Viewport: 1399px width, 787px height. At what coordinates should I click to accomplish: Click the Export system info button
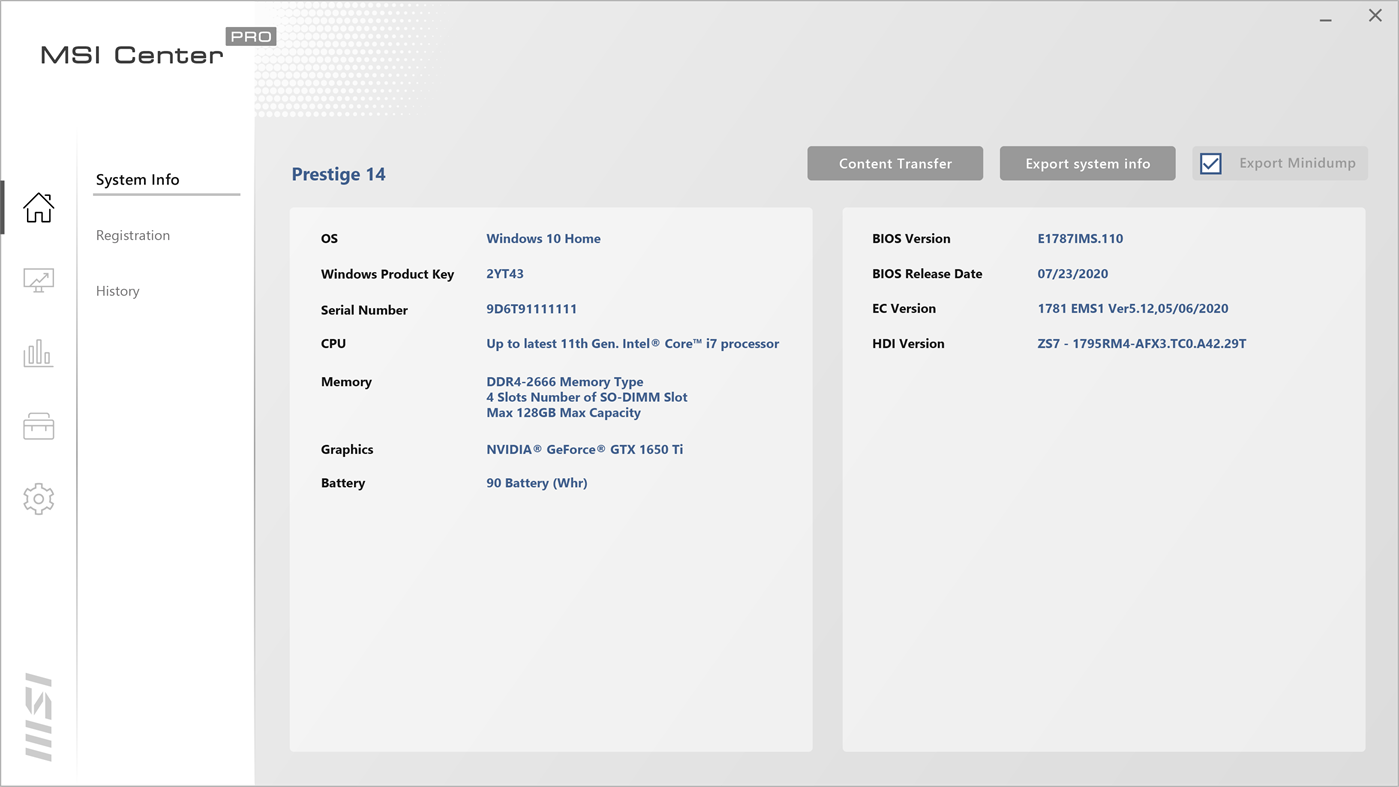click(x=1088, y=163)
